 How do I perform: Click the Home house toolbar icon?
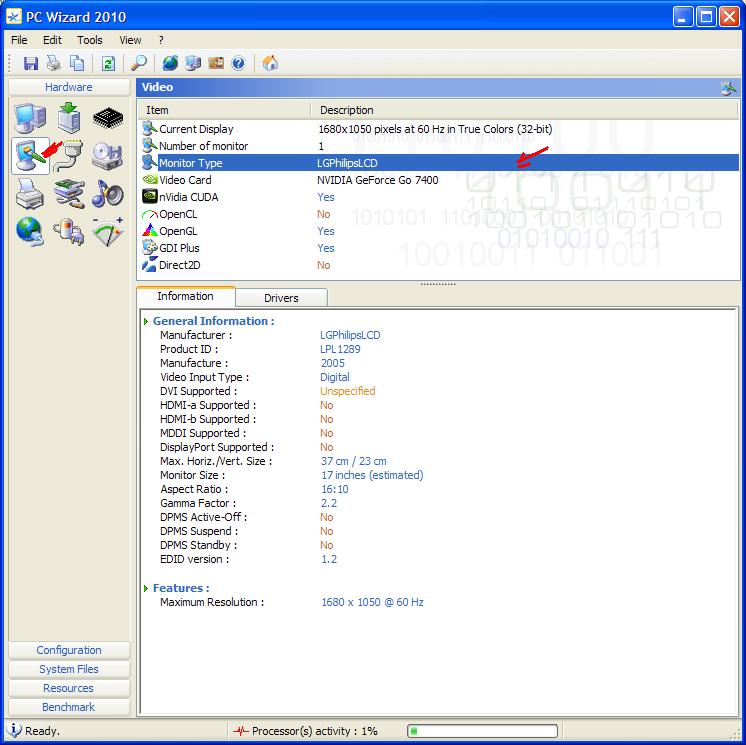[x=270, y=63]
